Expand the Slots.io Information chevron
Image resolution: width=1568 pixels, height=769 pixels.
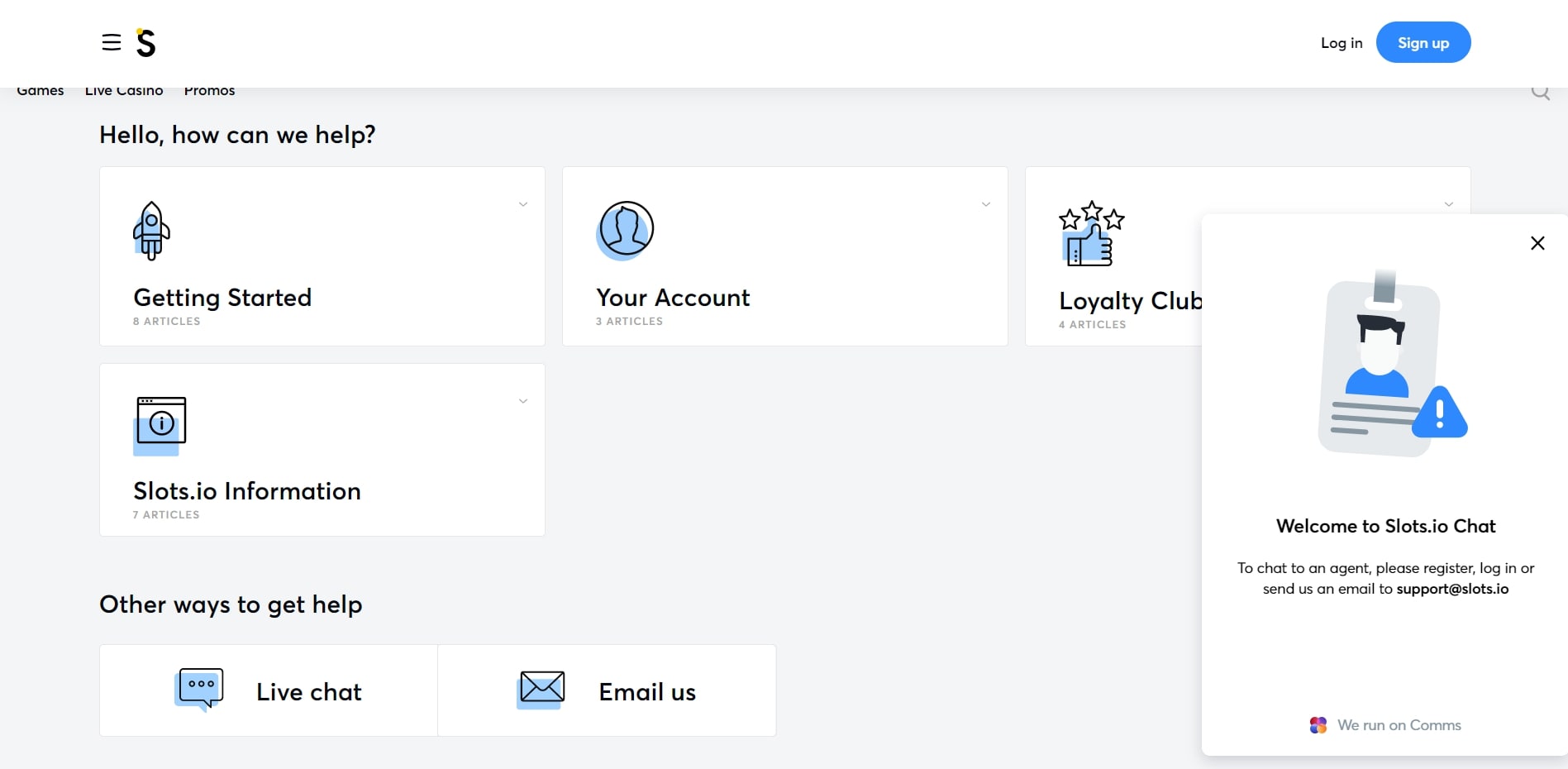click(x=523, y=401)
